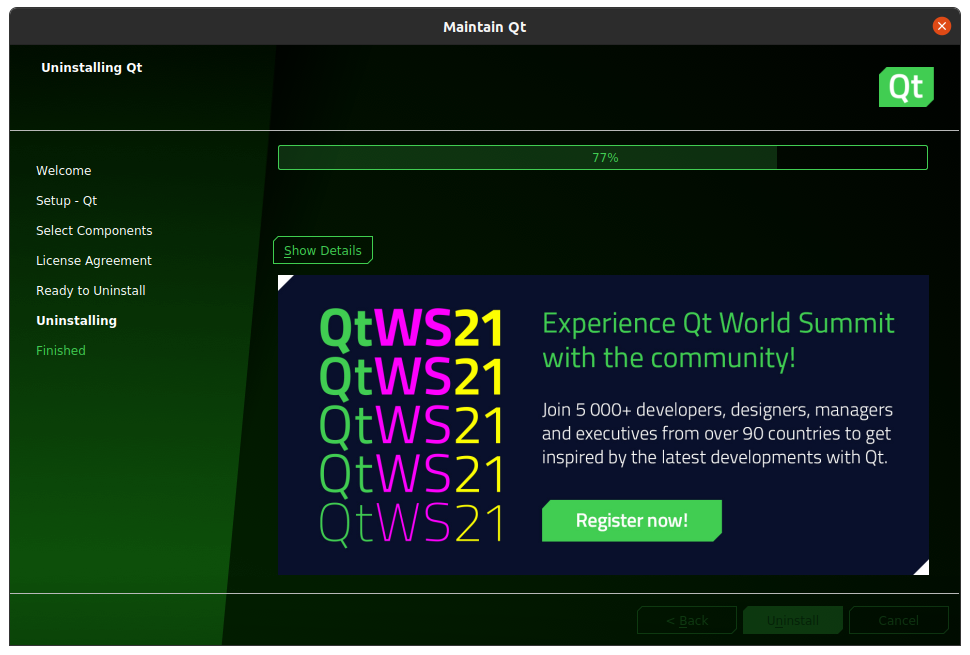Select the bold Uninstalling step
This screenshot has width=970, height=655.
[76, 320]
